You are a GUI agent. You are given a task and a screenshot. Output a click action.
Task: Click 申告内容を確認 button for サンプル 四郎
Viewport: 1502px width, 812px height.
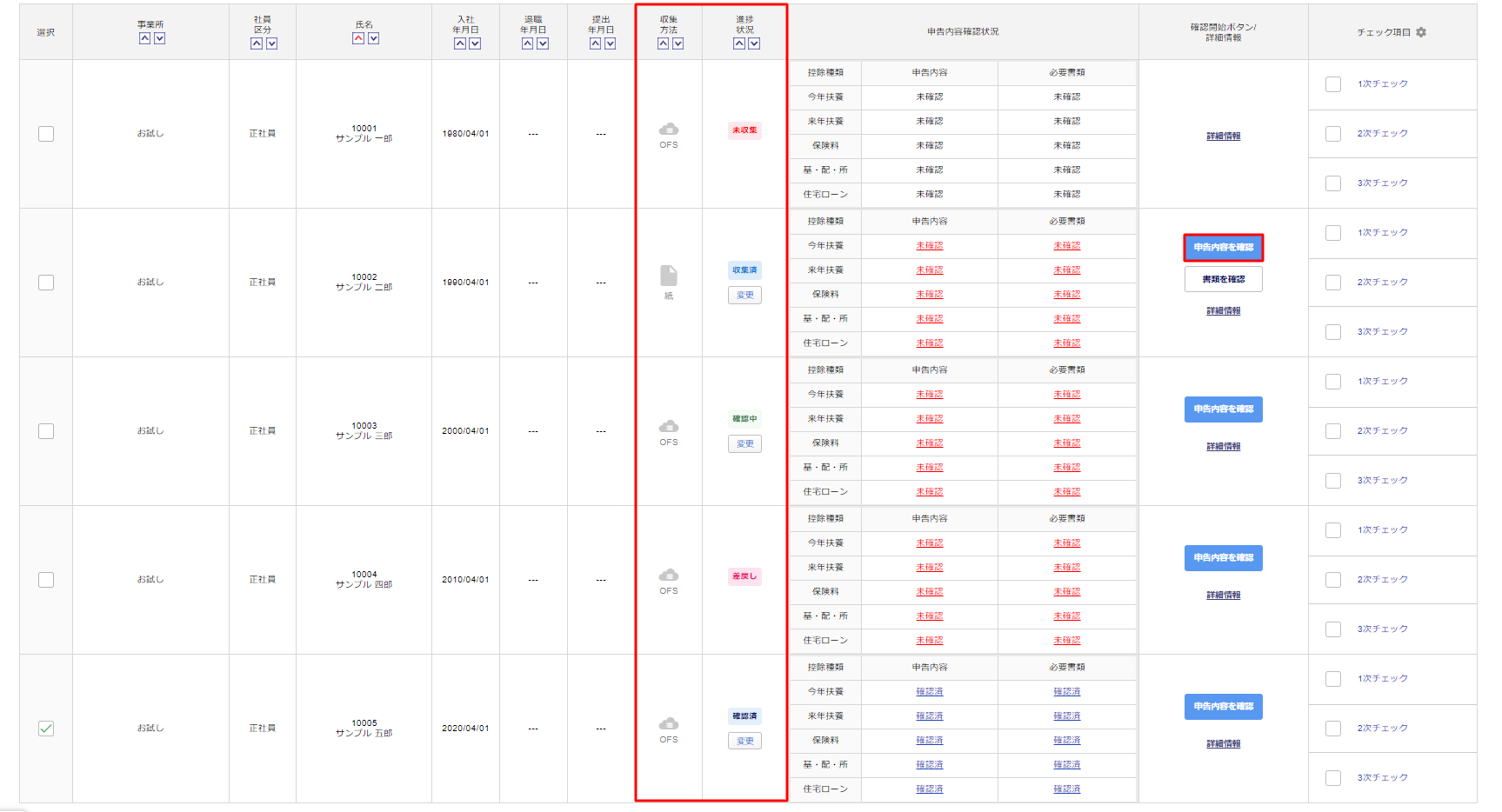(1224, 558)
